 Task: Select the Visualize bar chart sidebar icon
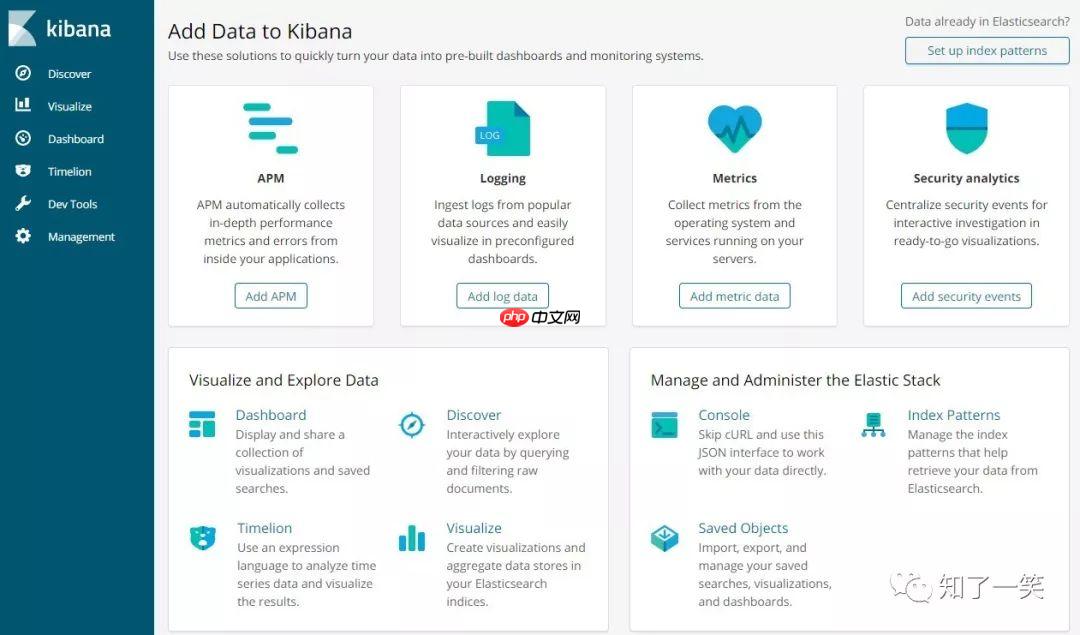[x=23, y=105]
